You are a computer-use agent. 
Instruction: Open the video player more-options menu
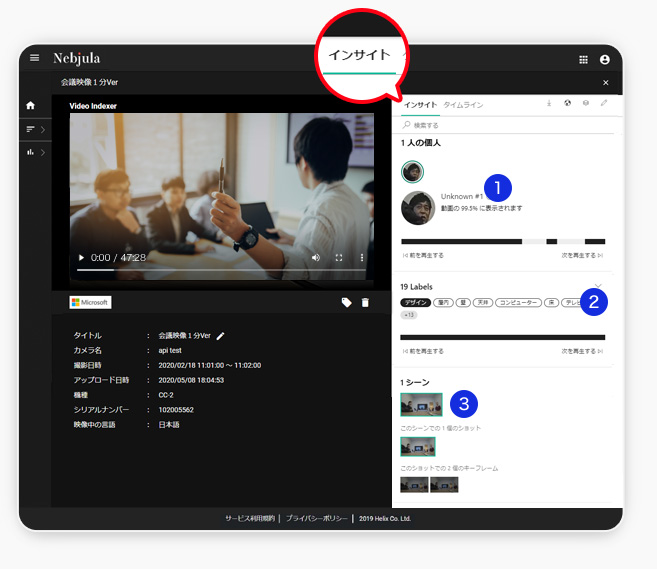[x=362, y=258]
